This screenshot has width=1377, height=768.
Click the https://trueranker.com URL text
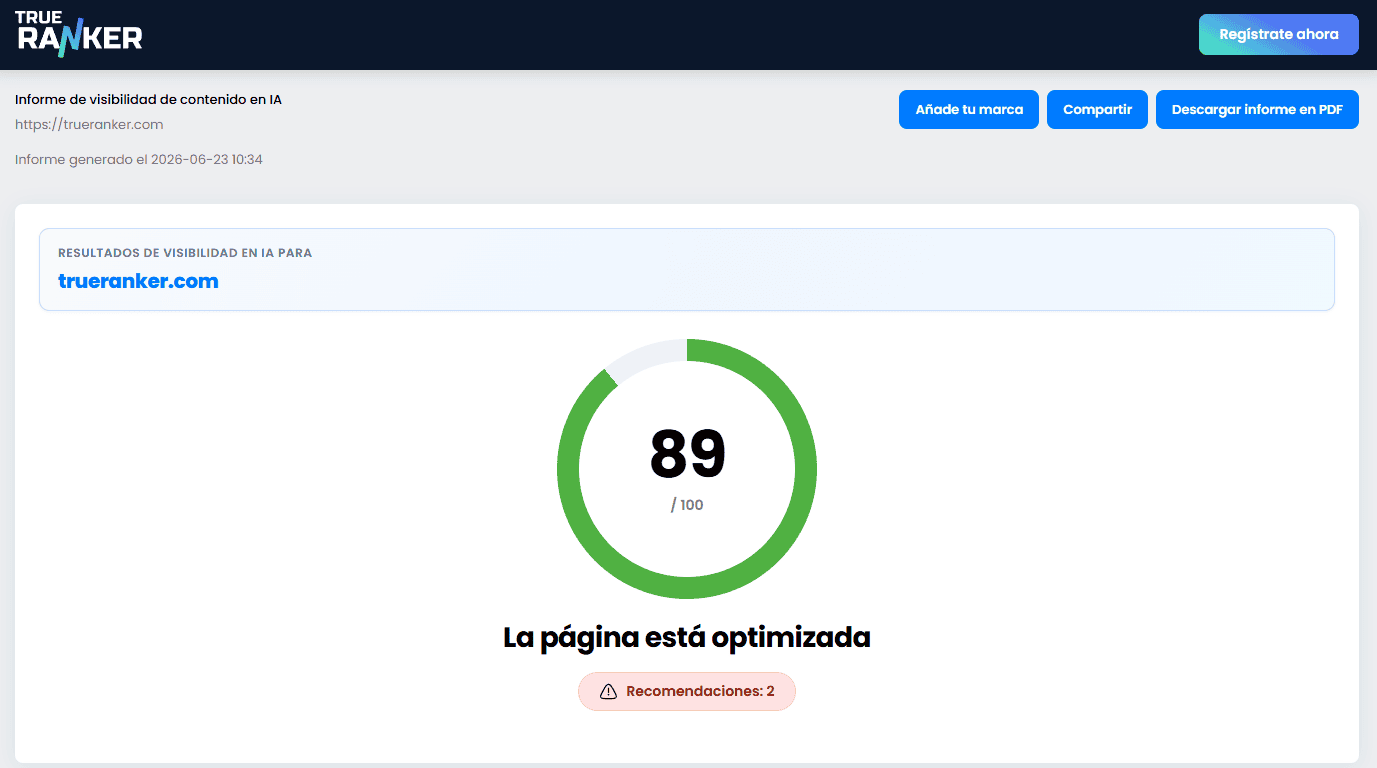click(89, 125)
